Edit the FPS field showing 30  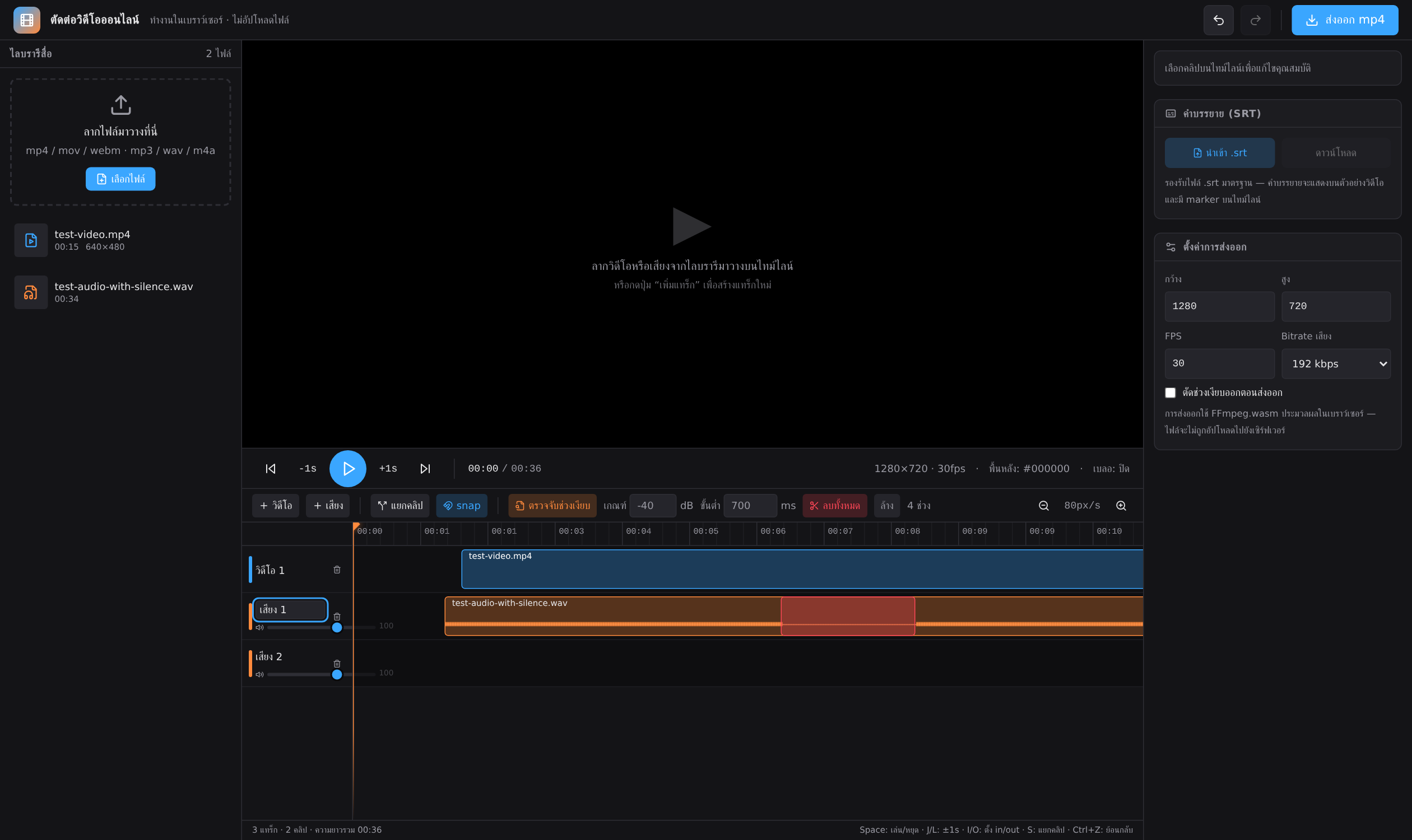pyautogui.click(x=1219, y=363)
